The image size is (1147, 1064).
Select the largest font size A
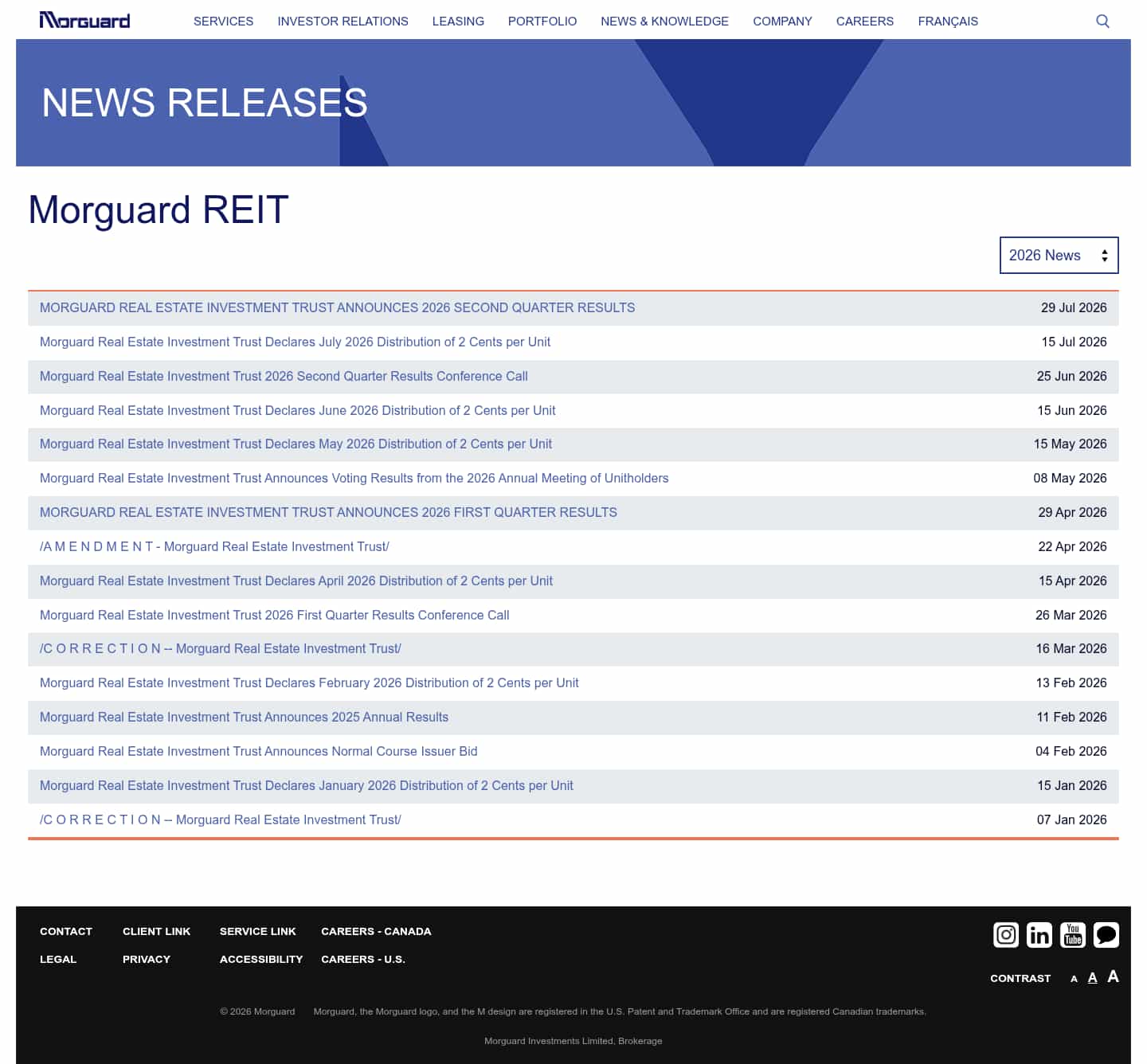pos(1113,976)
